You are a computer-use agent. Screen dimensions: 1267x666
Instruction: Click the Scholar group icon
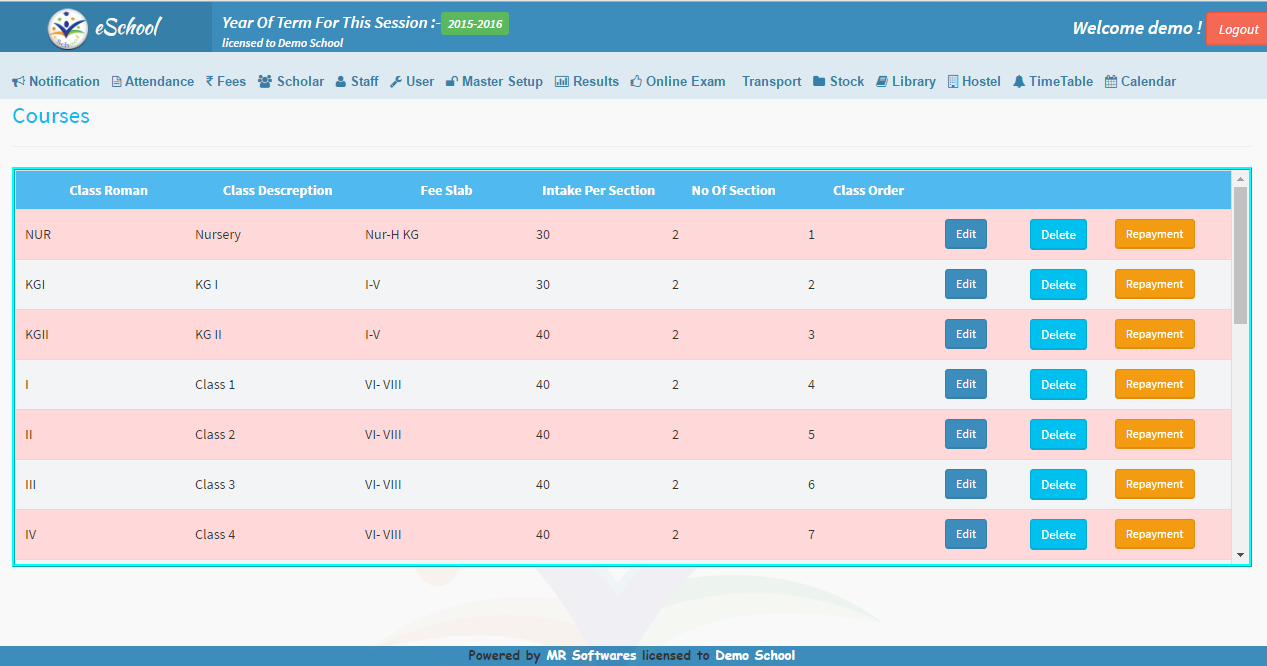265,82
